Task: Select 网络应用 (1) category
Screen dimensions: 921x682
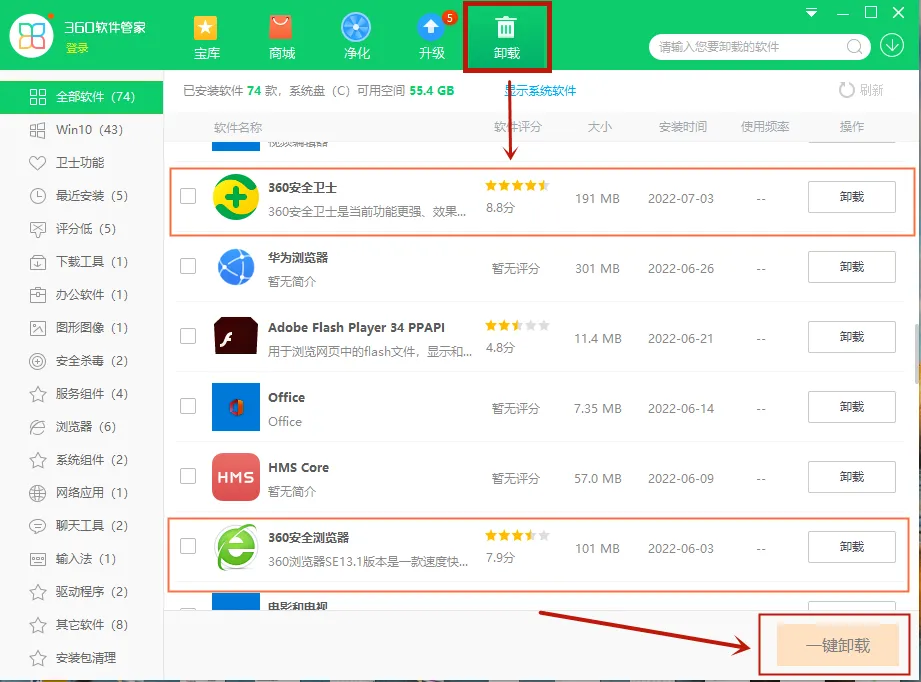Action: 82,492
